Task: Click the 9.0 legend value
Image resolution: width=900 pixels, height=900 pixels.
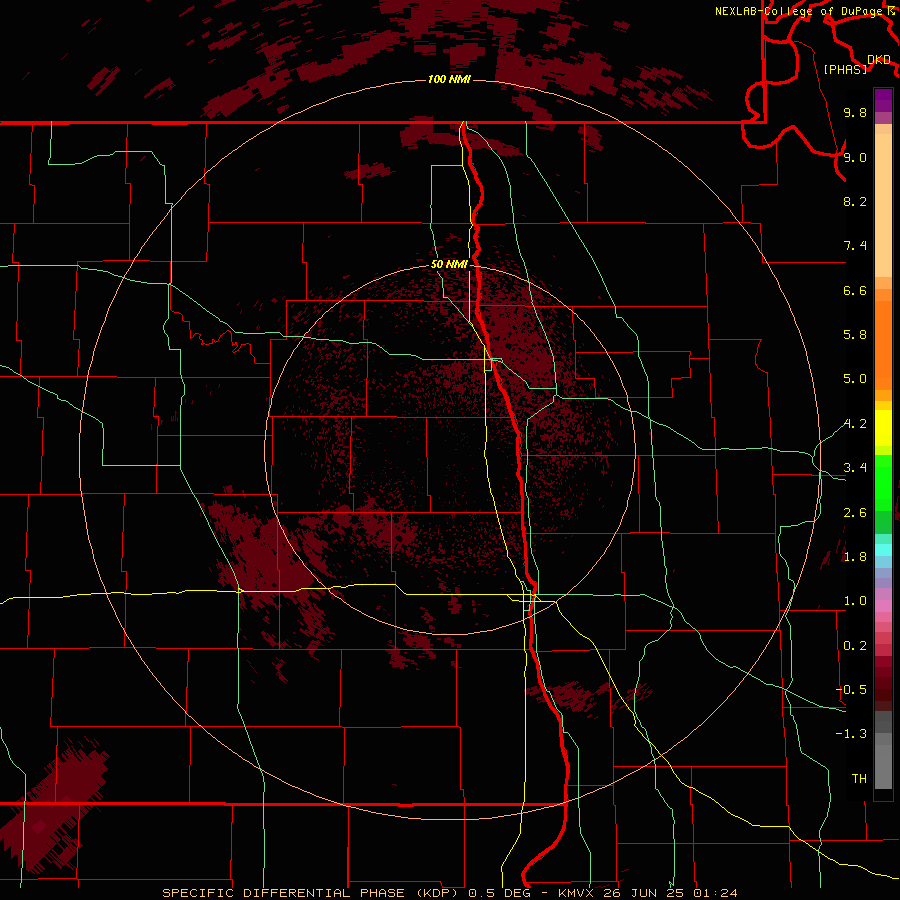Action: (855, 157)
